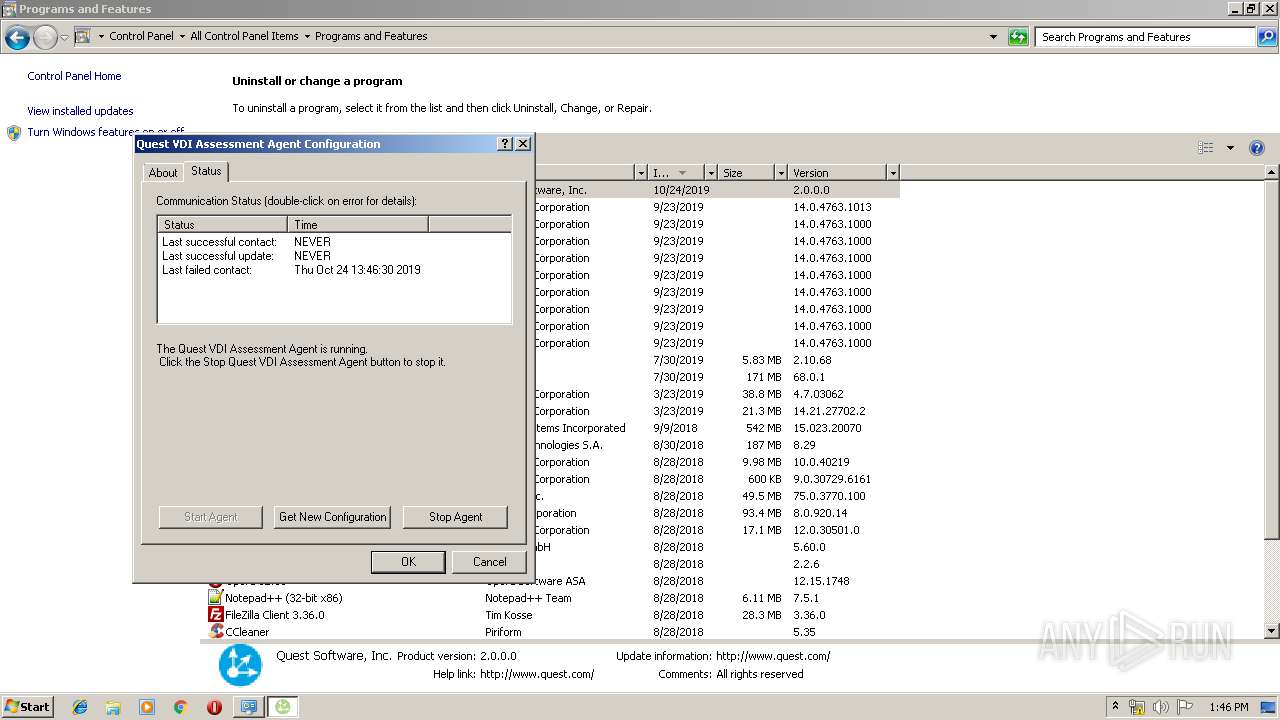Screen dimensions: 1280x720
Task: Click the FileZilla program icon
Action: coord(215,615)
